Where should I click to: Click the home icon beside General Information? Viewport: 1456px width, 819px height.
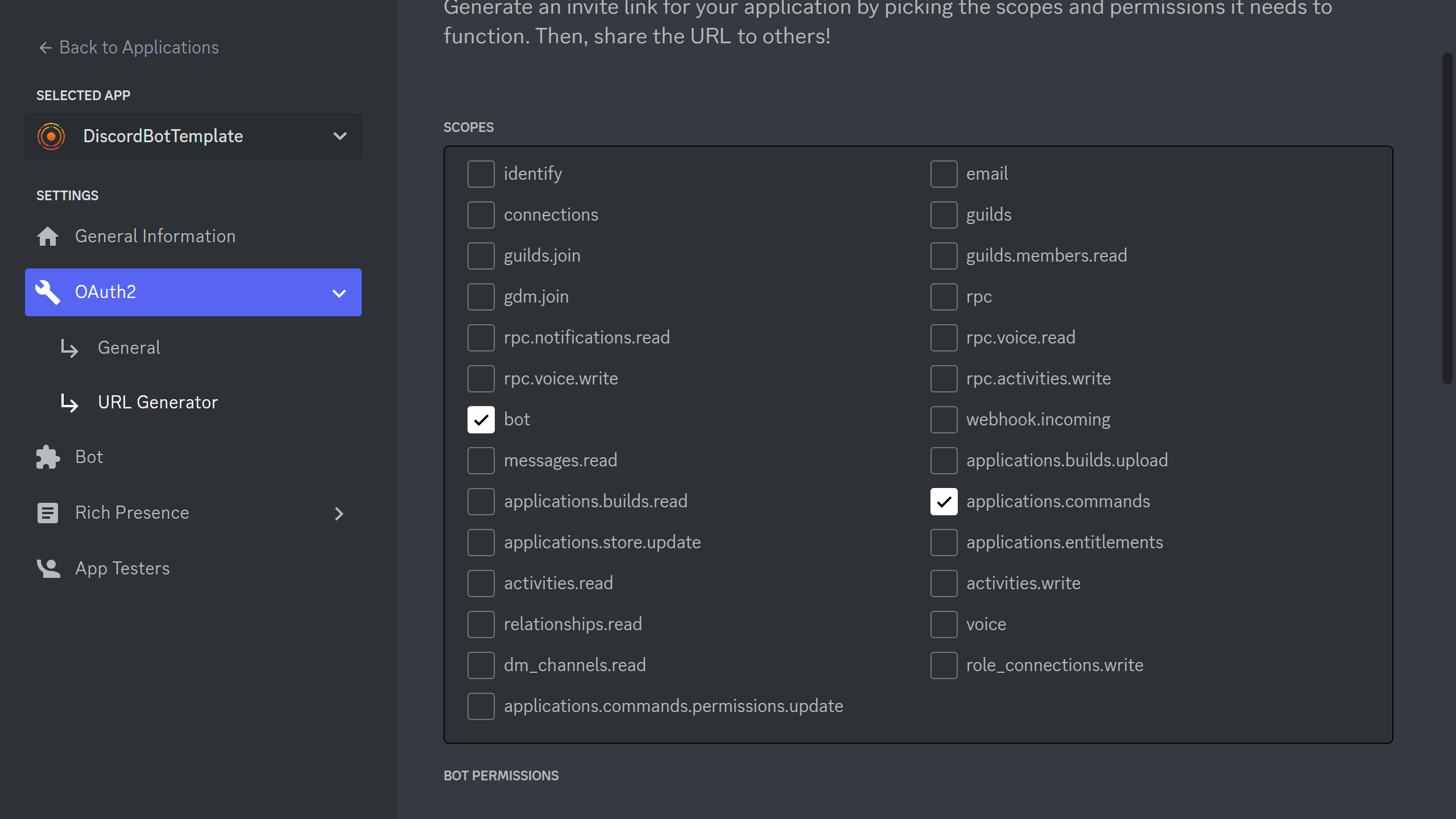pyautogui.click(x=48, y=236)
